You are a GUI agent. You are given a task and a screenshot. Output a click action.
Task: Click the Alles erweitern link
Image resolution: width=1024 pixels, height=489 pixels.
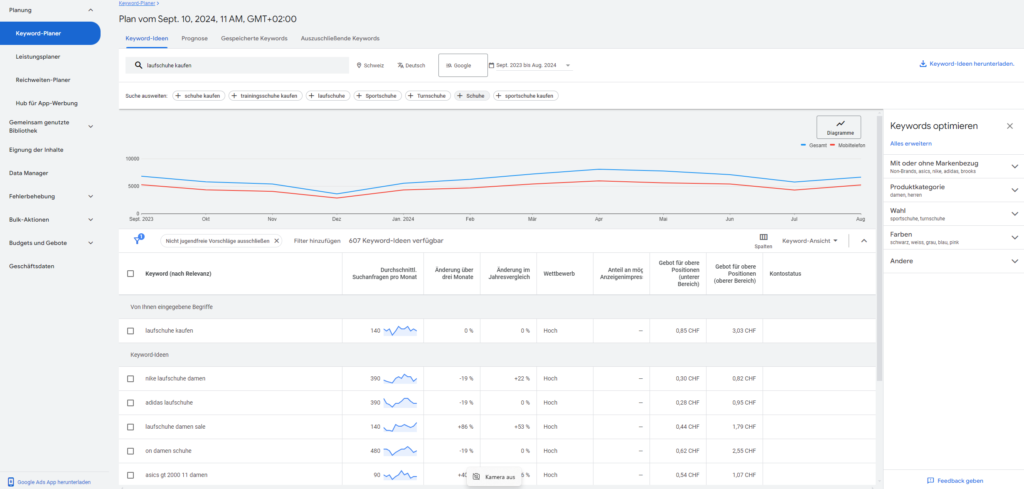[x=911, y=144]
